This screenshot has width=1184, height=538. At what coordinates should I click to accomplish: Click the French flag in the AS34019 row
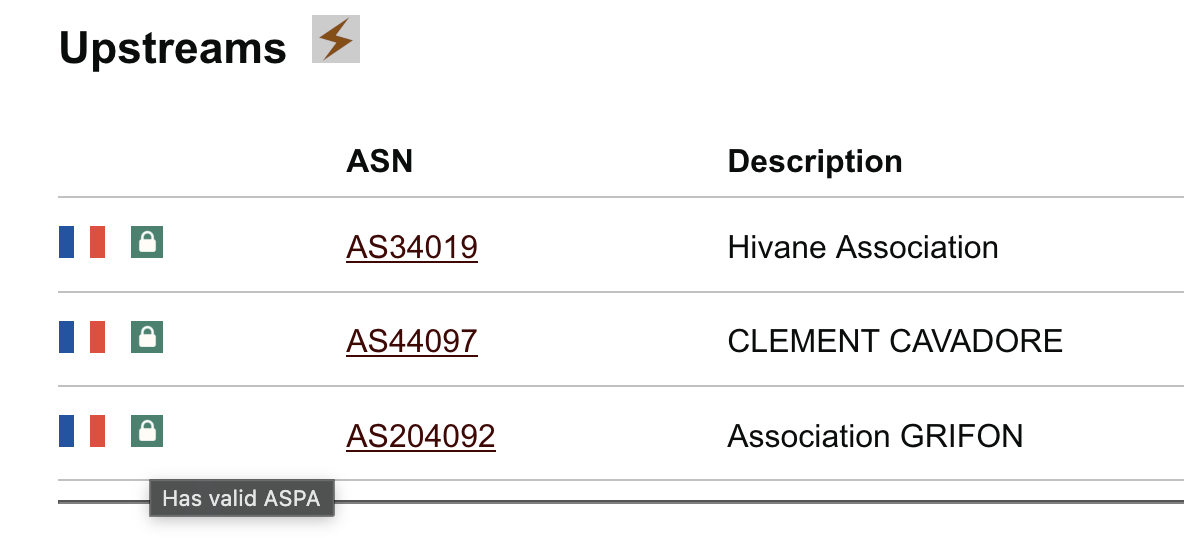[82, 242]
